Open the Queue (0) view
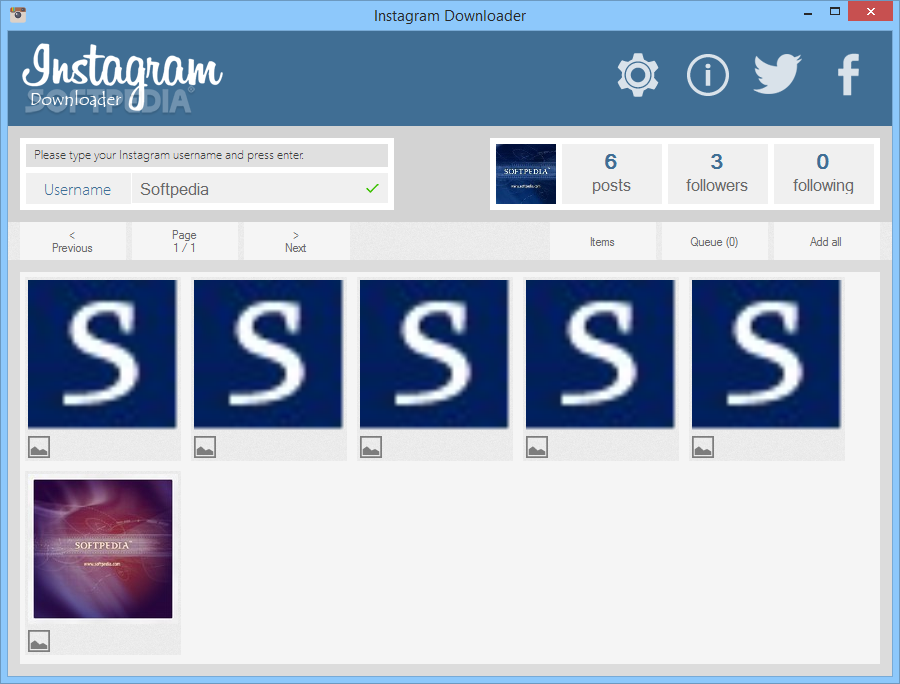Screen dimensions: 900x684 click(x=714, y=242)
